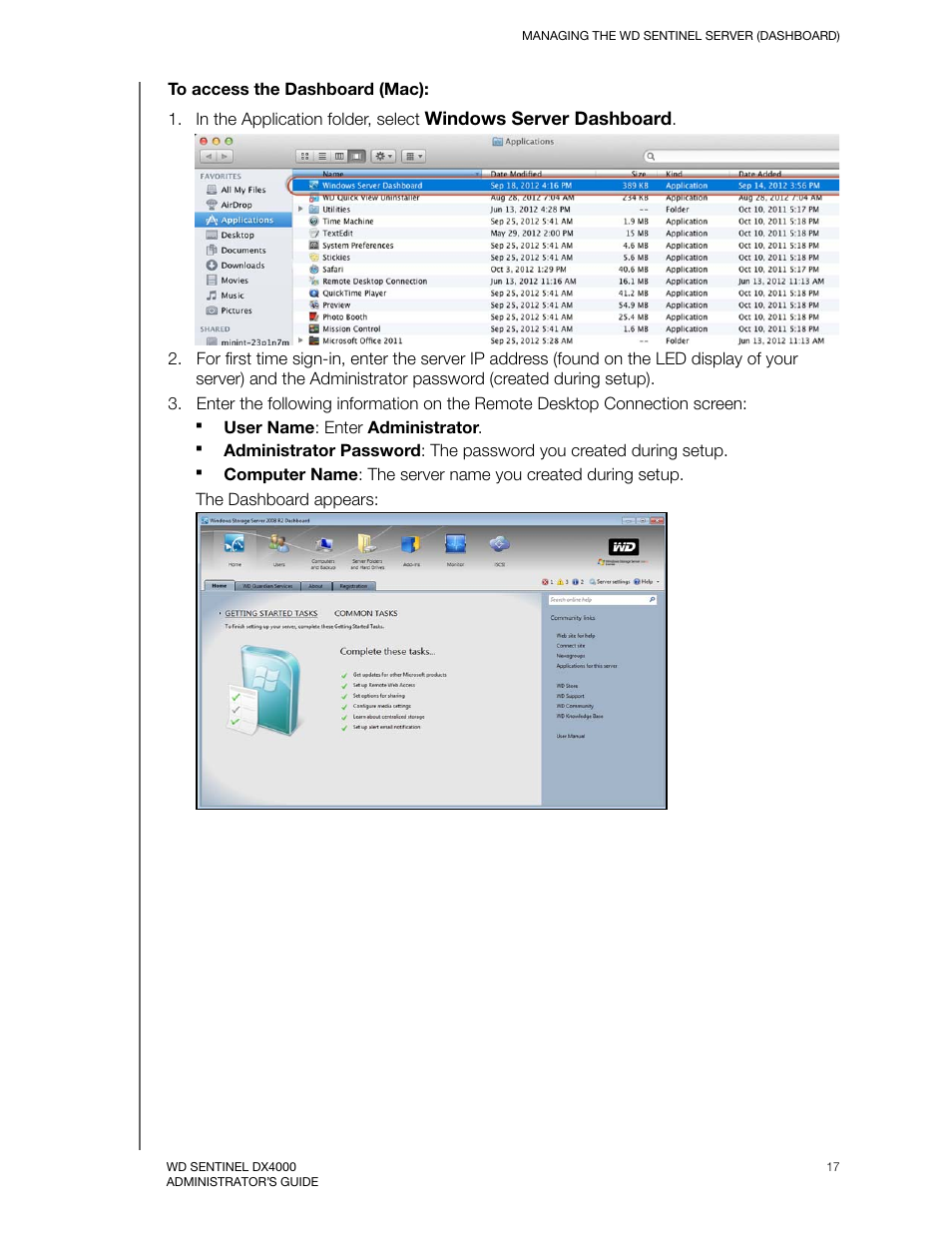Click the search magnifier in online help box
The image size is (952, 1233).
[x=653, y=600]
